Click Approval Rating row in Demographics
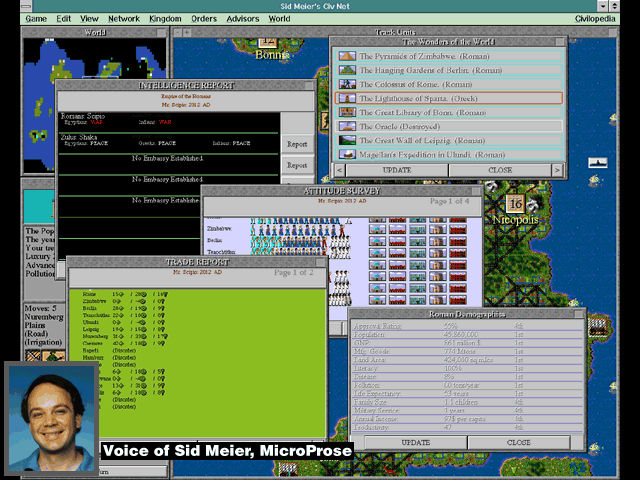This screenshot has height=480, width=640. pos(467,326)
